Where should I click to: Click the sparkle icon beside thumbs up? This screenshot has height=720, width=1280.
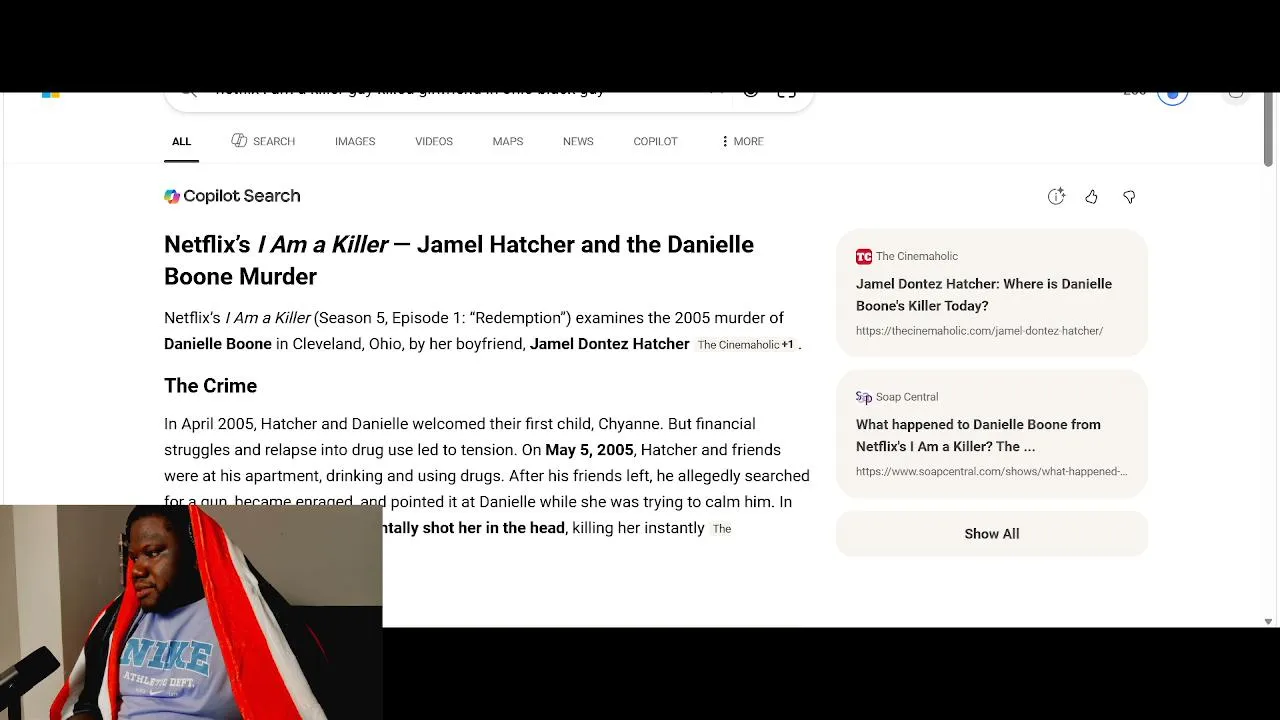(1056, 196)
